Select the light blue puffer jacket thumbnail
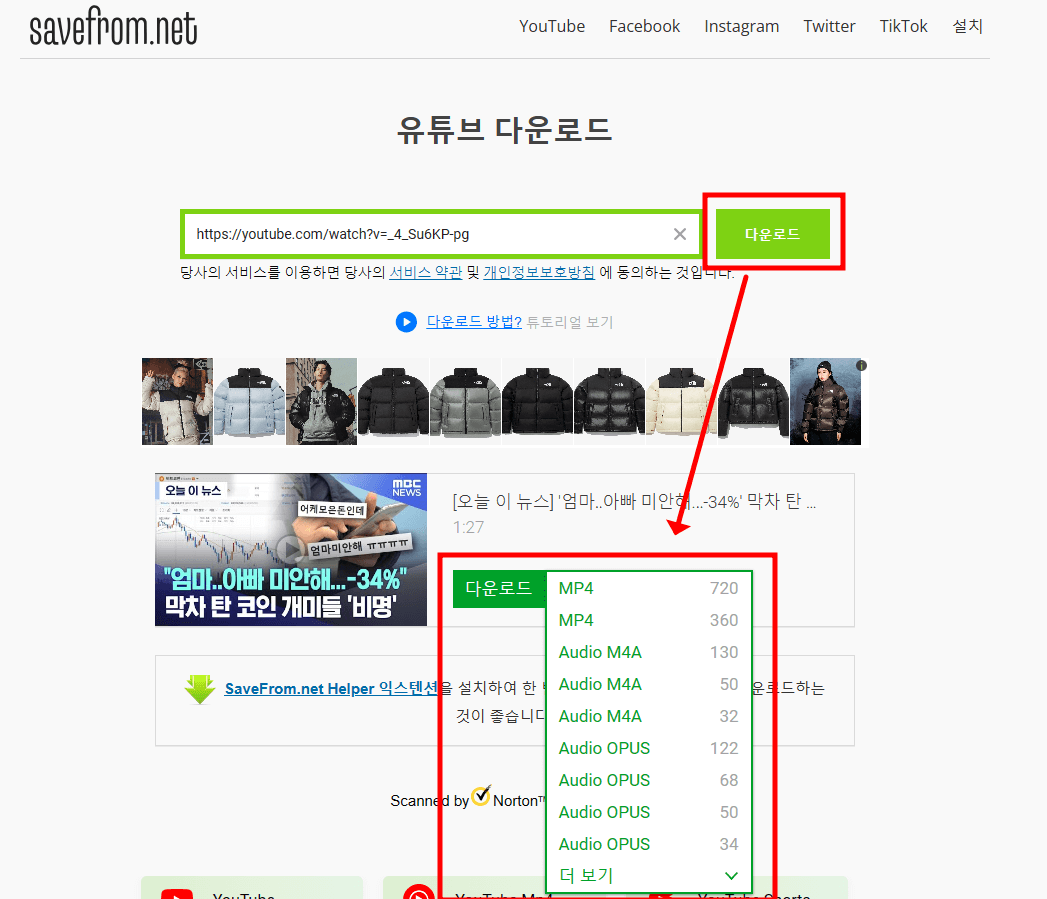Screen dimensions: 1047x899 [x=249, y=401]
